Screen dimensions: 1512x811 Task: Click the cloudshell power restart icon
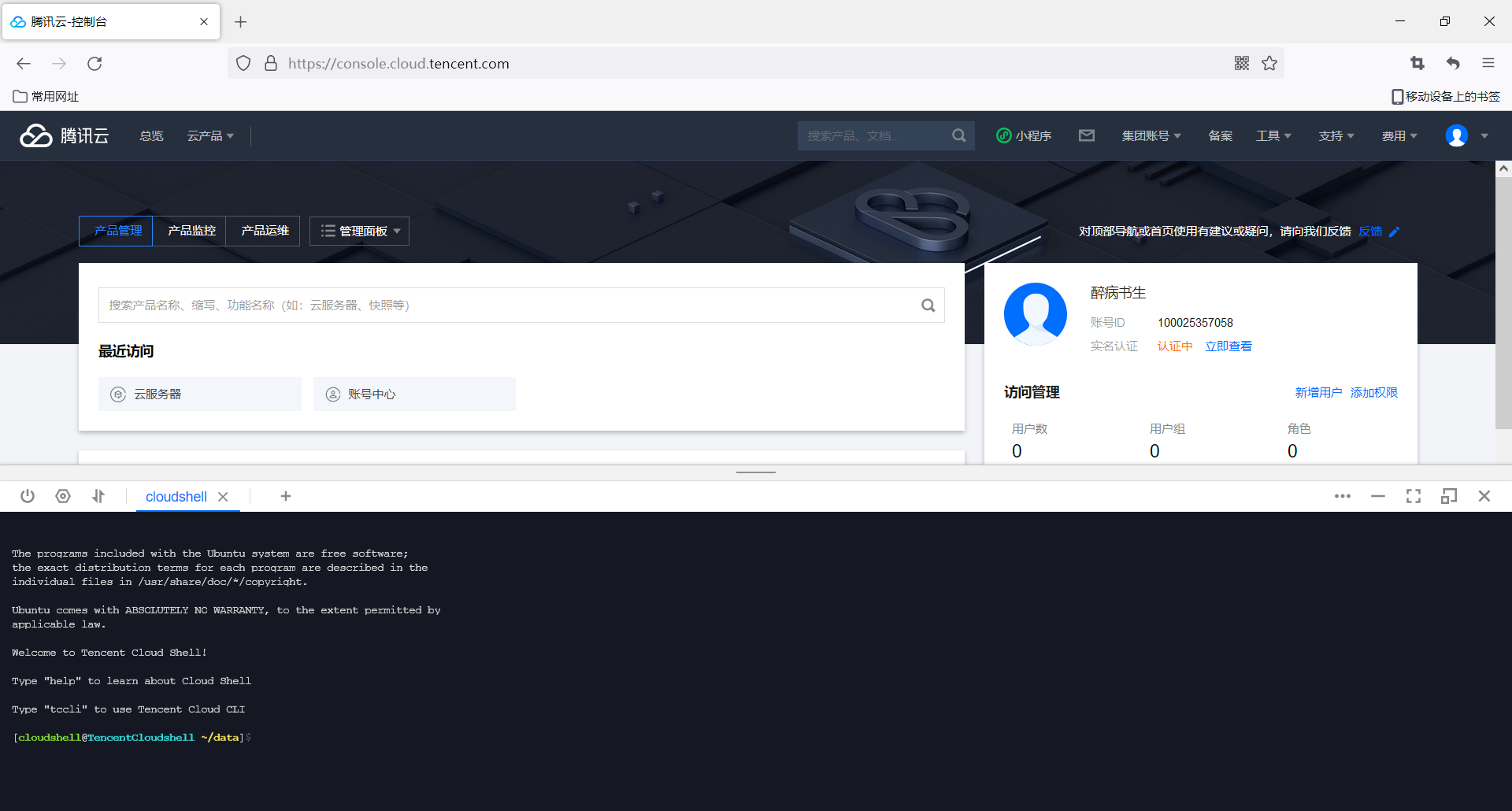(x=28, y=496)
